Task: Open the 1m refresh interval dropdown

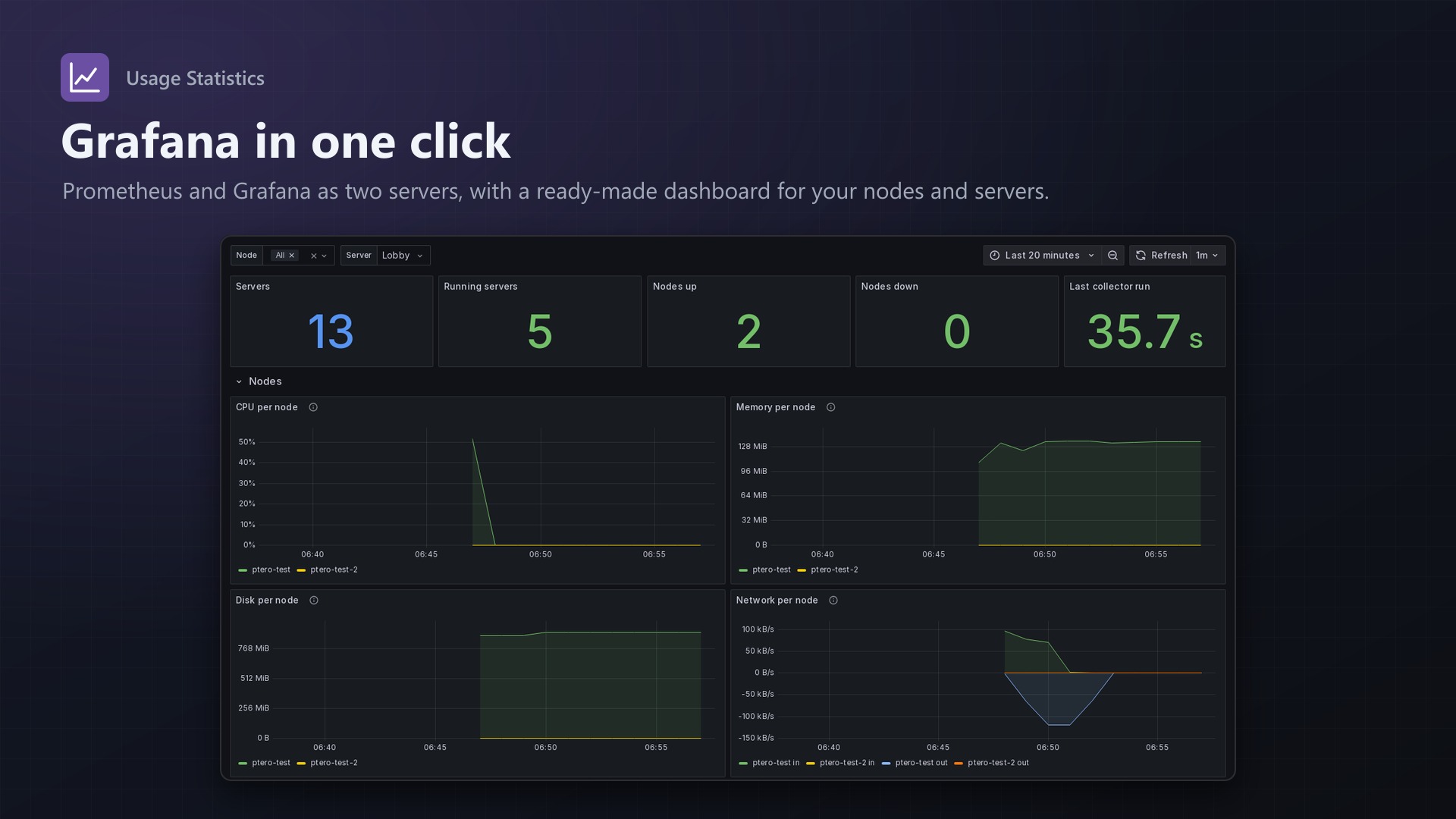Action: click(x=1207, y=256)
